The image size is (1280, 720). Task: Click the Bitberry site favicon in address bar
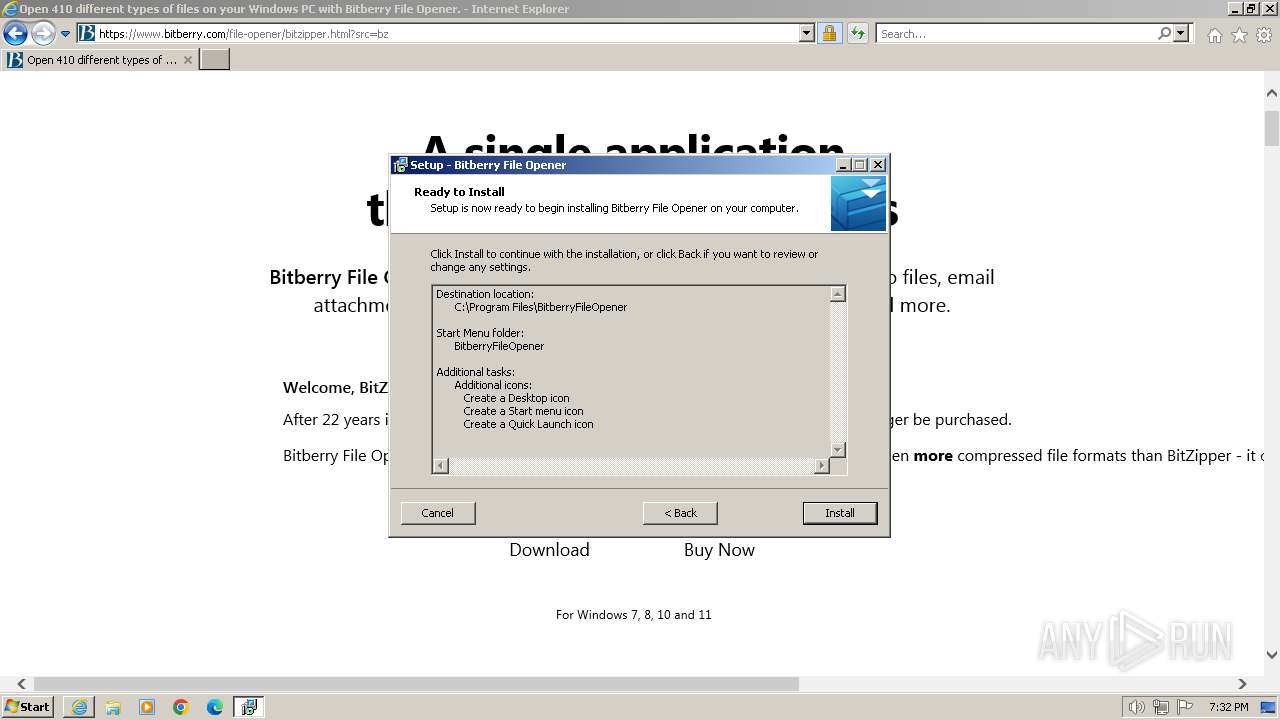[x=87, y=34]
